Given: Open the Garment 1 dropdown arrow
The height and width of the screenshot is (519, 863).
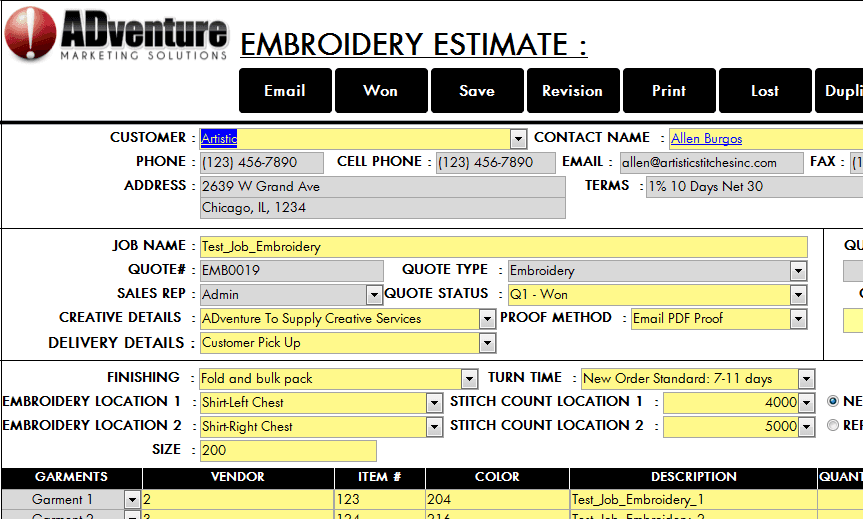Looking at the screenshot, I should click(132, 500).
